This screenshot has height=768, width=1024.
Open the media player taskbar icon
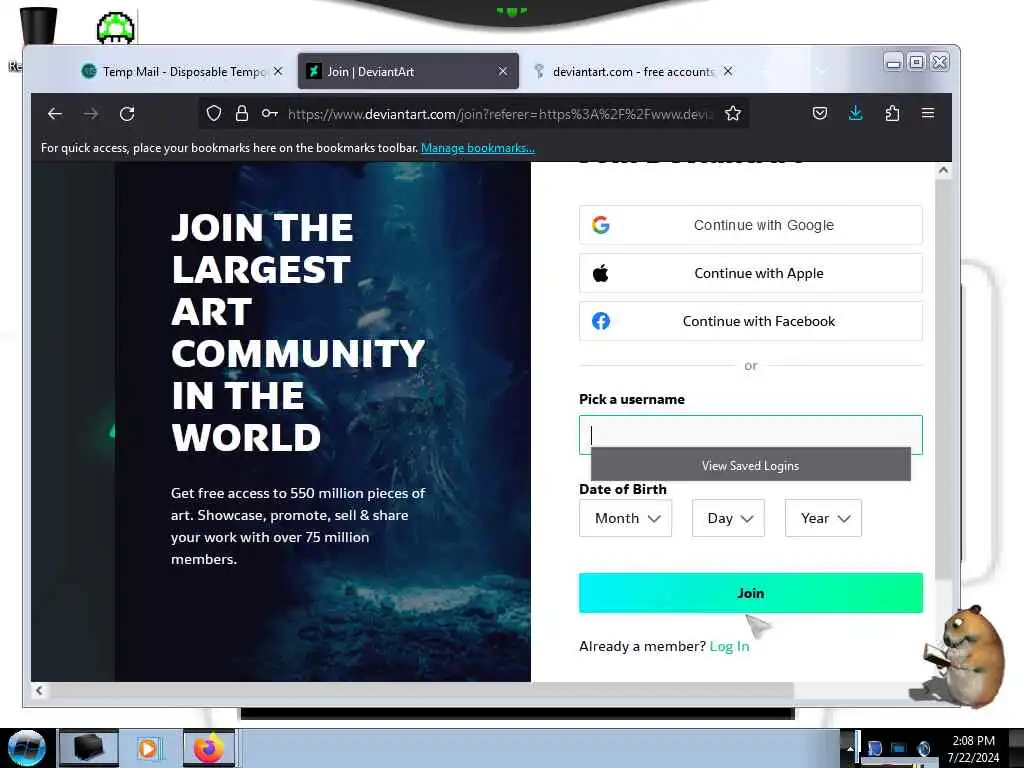148,748
